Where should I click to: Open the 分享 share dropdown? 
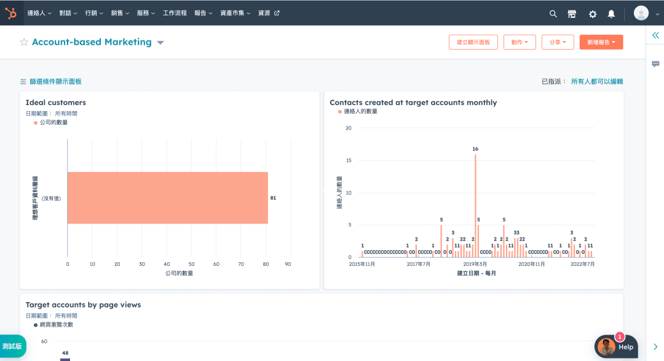click(x=557, y=42)
